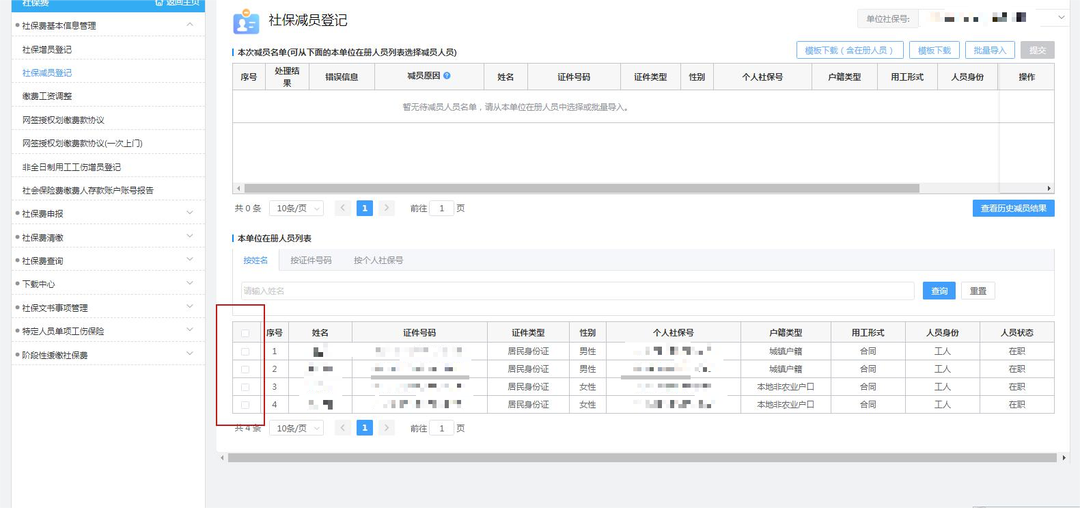Viewport: 1080px width, 508px height.
Task: Collapse the 社保费基本信息管理 section
Action: click(190, 25)
